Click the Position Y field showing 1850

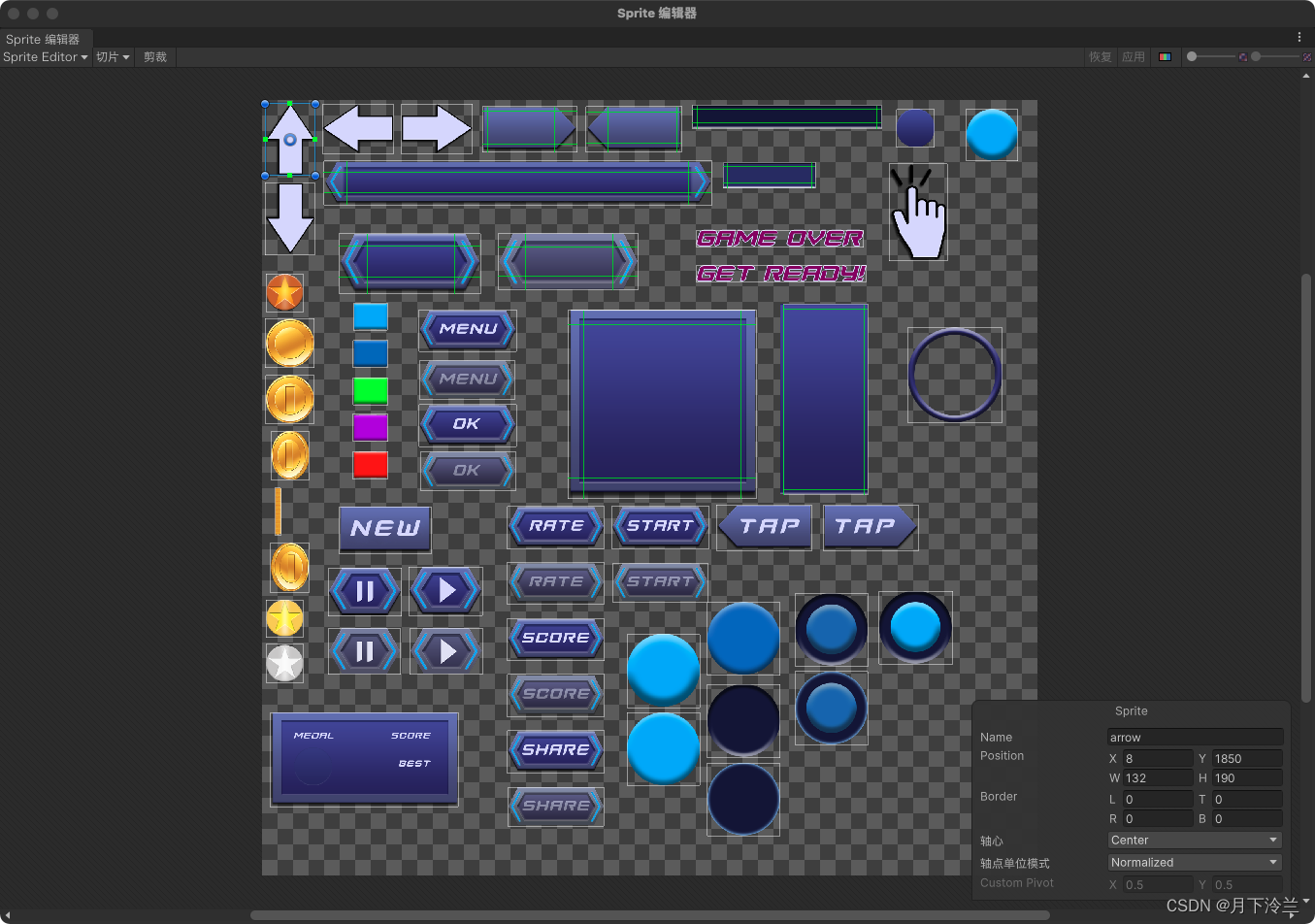(x=1247, y=759)
